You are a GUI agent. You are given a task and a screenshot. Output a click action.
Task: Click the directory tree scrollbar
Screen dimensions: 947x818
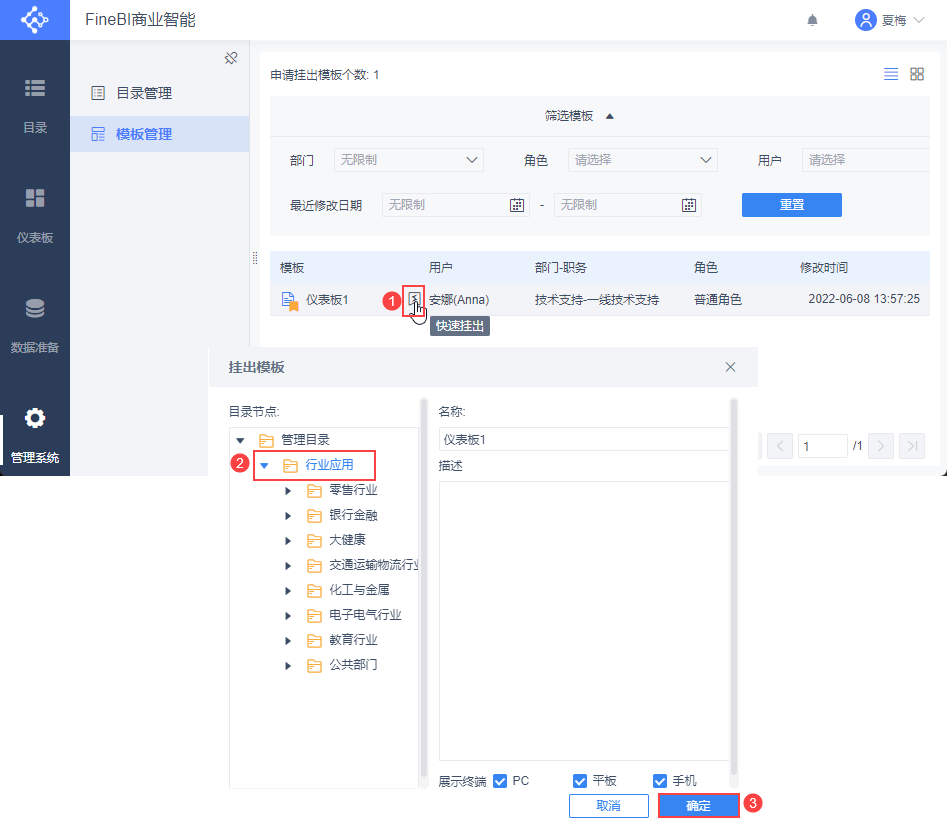(423, 586)
